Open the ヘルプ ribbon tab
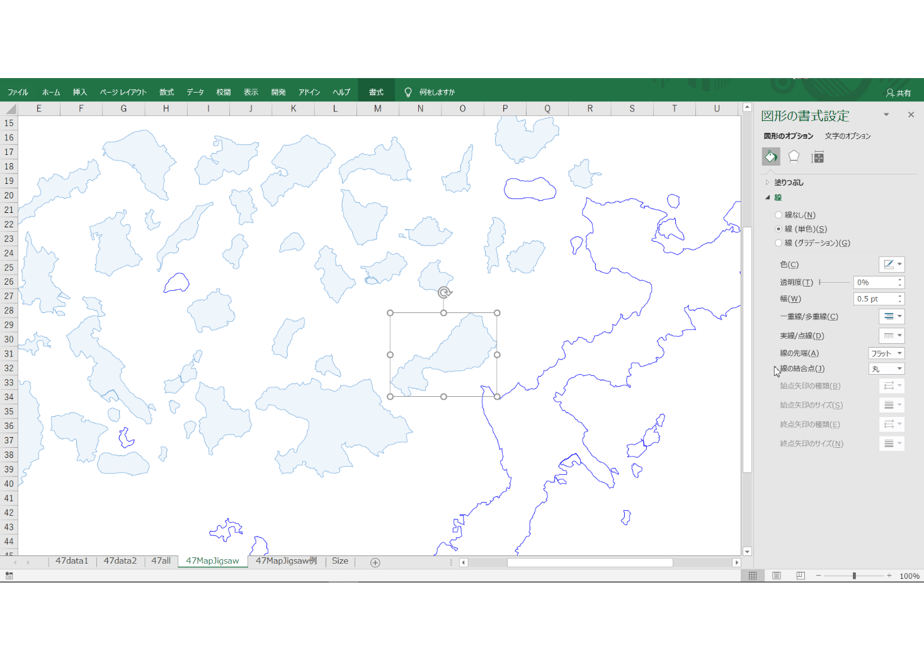The height and width of the screenshot is (660, 924). 341,93
